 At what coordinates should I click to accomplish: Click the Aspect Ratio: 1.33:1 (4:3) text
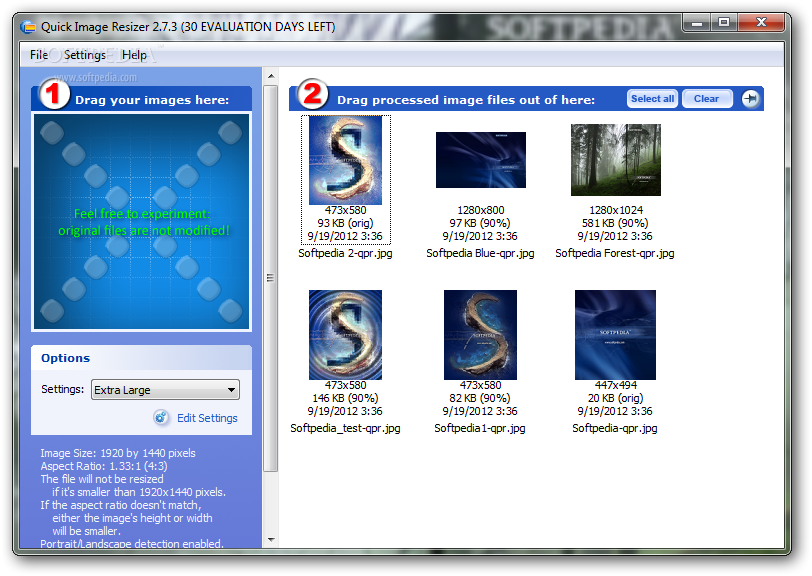tap(104, 466)
